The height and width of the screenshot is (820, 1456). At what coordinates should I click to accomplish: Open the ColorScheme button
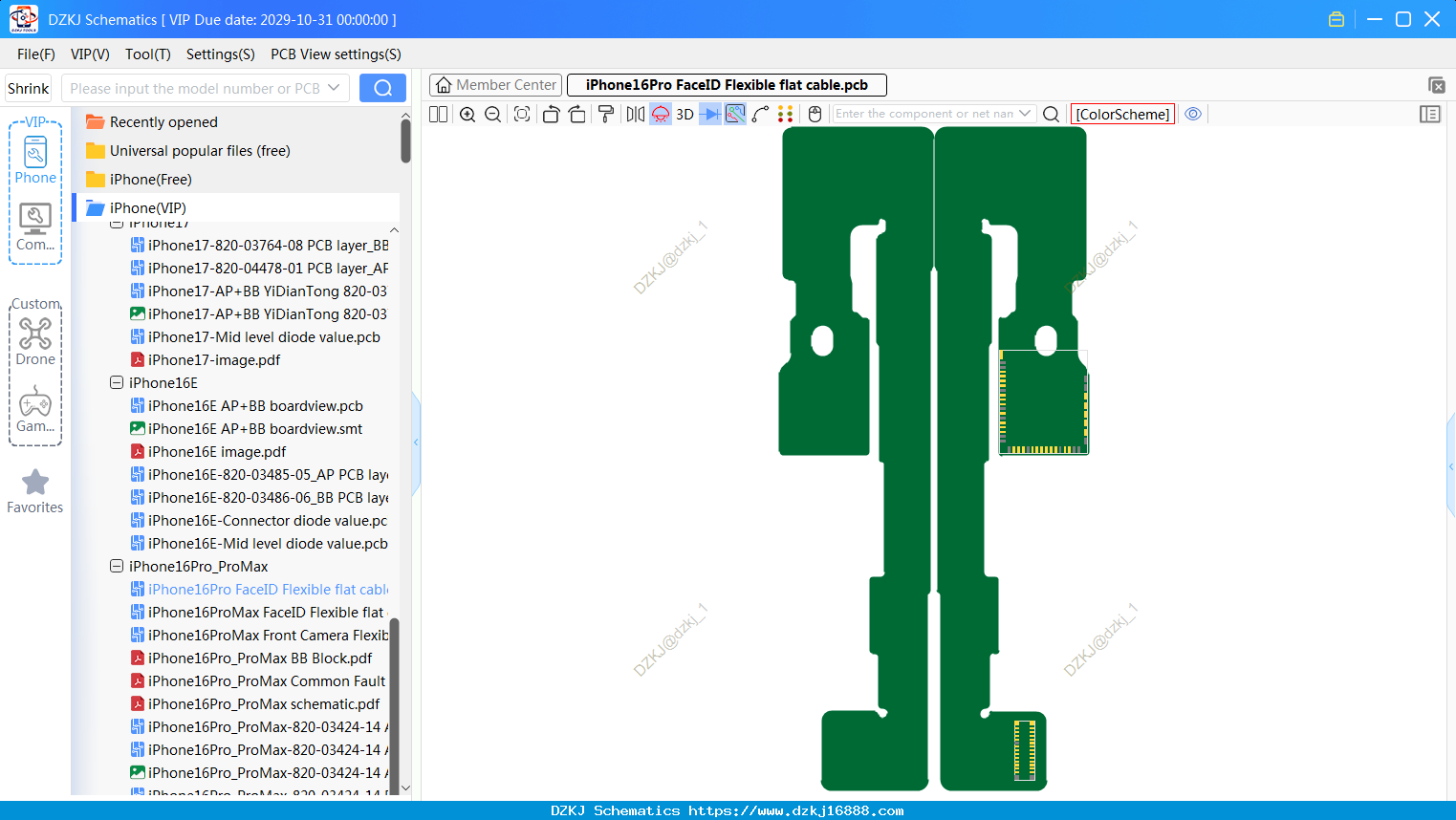(x=1122, y=114)
